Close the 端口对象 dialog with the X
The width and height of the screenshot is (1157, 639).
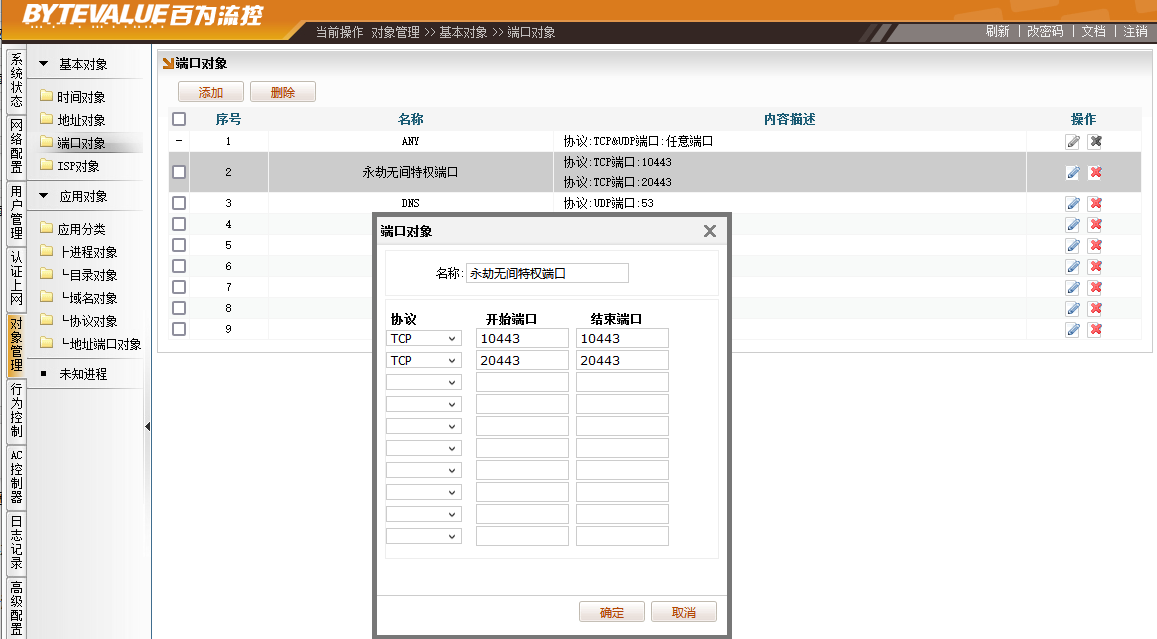[x=710, y=231]
